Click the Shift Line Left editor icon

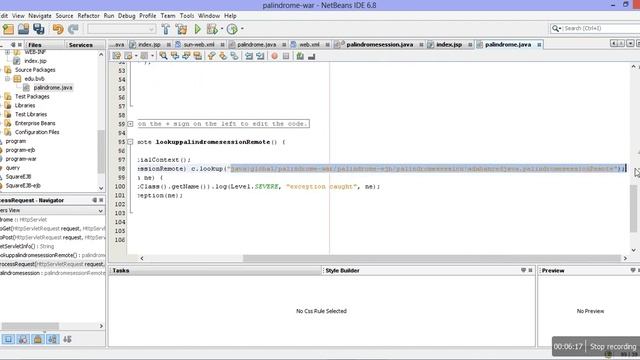249,56
